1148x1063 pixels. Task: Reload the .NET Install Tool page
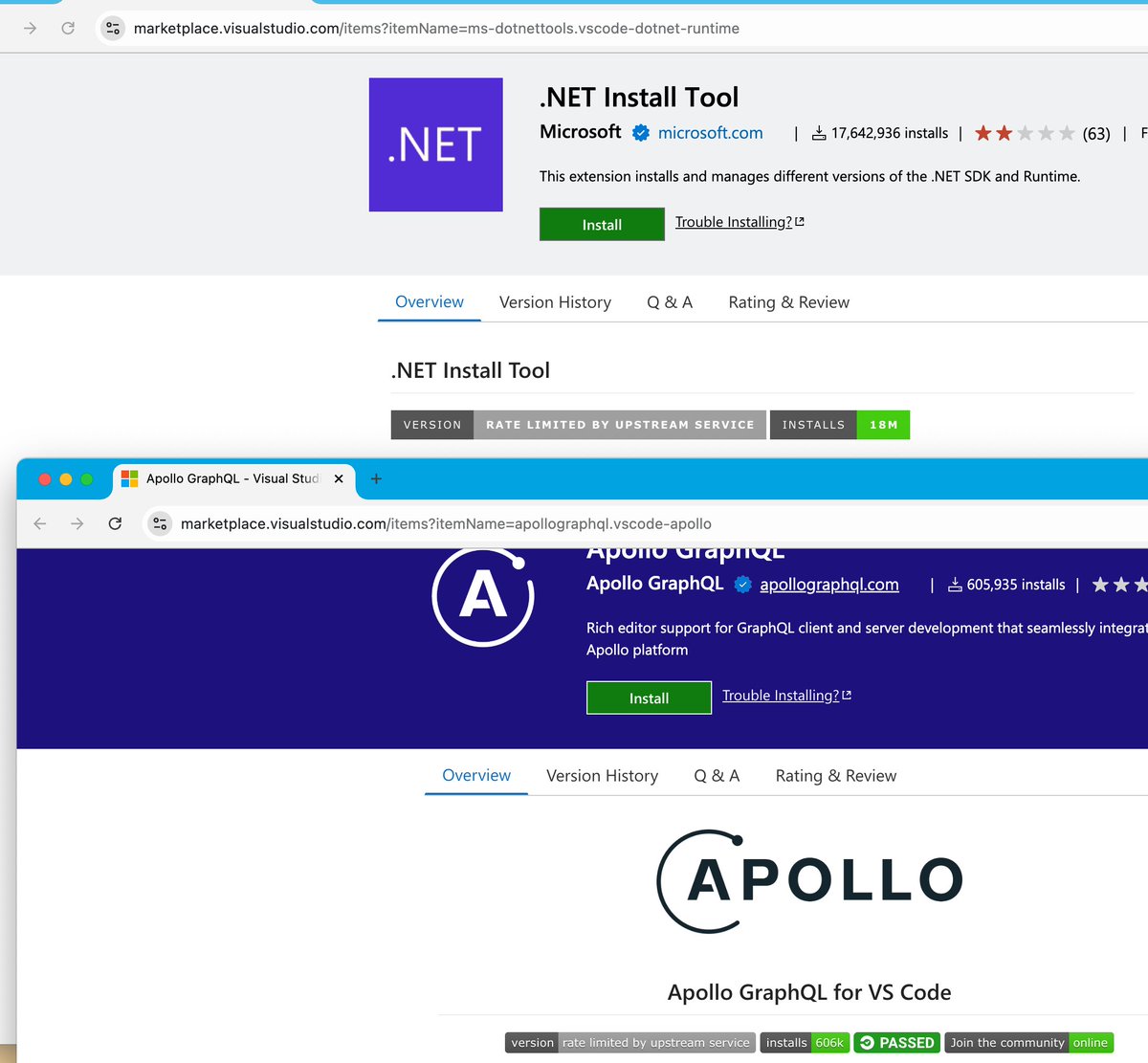pos(68,29)
